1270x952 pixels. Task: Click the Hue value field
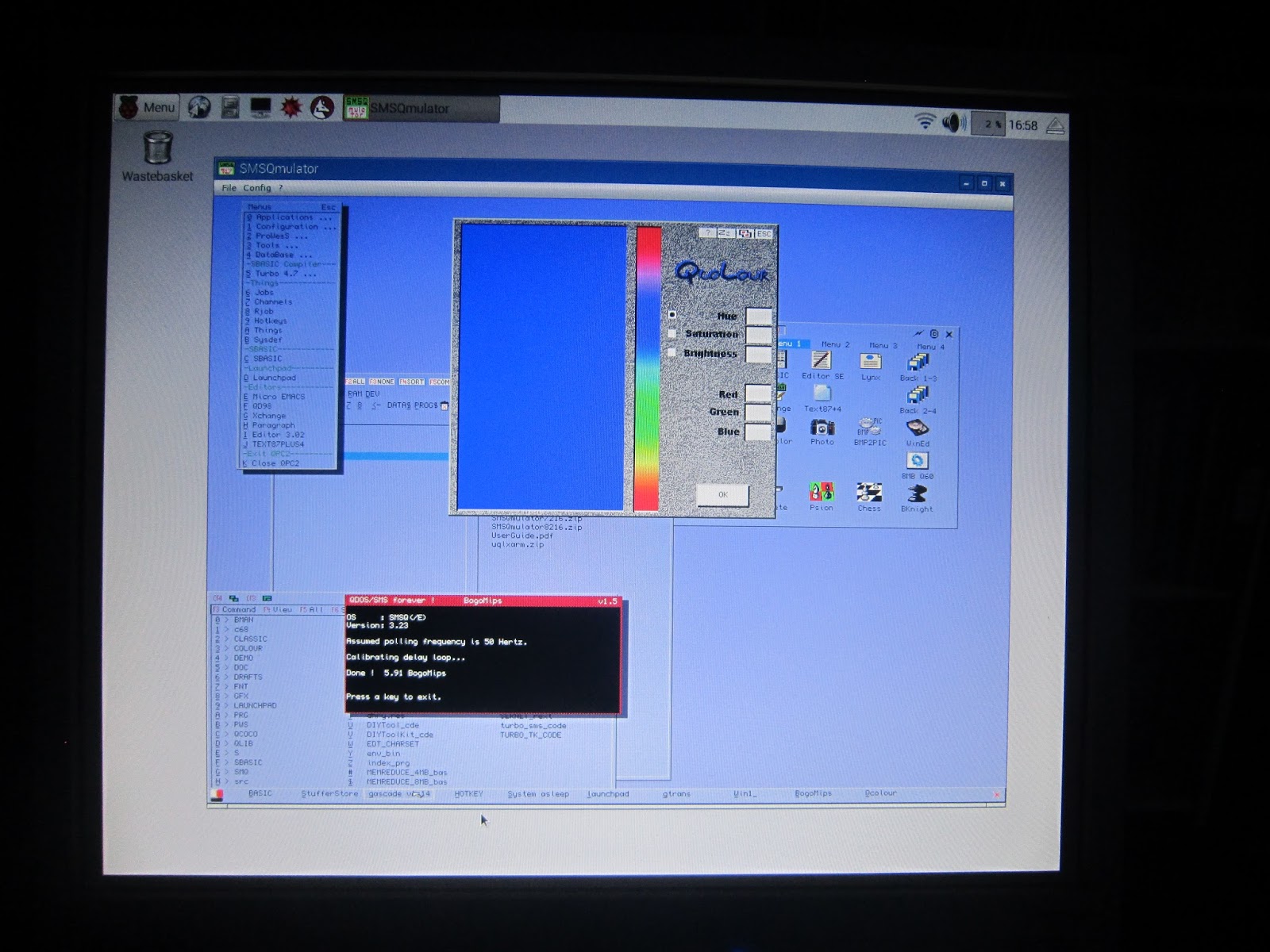click(x=759, y=317)
